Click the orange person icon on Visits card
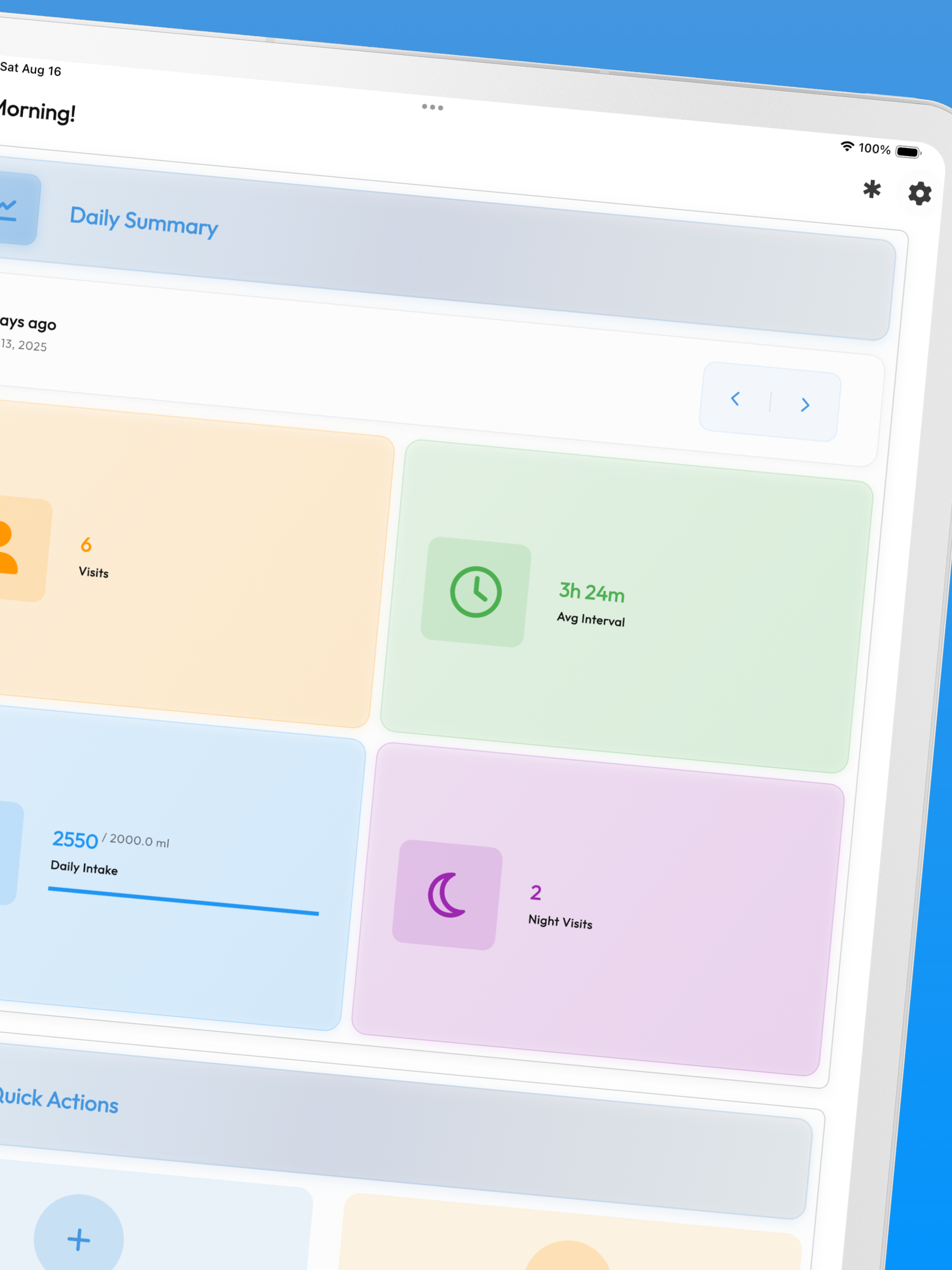Image resolution: width=952 pixels, height=1270 pixels. [x=8, y=547]
